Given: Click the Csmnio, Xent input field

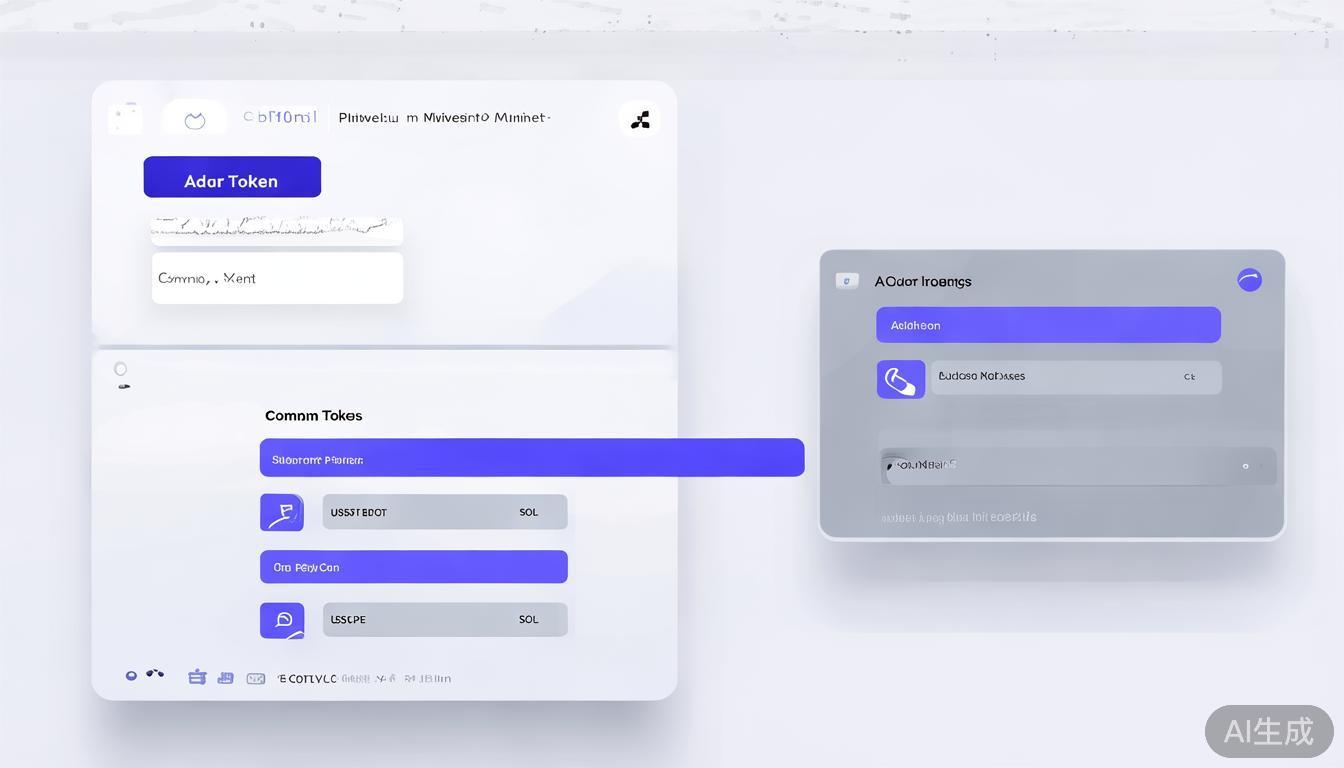Looking at the screenshot, I should pyautogui.click(x=277, y=278).
